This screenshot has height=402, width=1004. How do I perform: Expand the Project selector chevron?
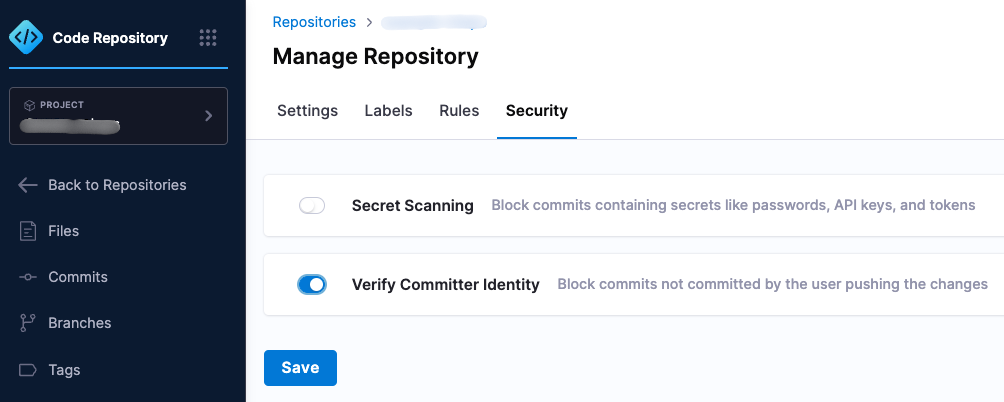click(x=208, y=116)
